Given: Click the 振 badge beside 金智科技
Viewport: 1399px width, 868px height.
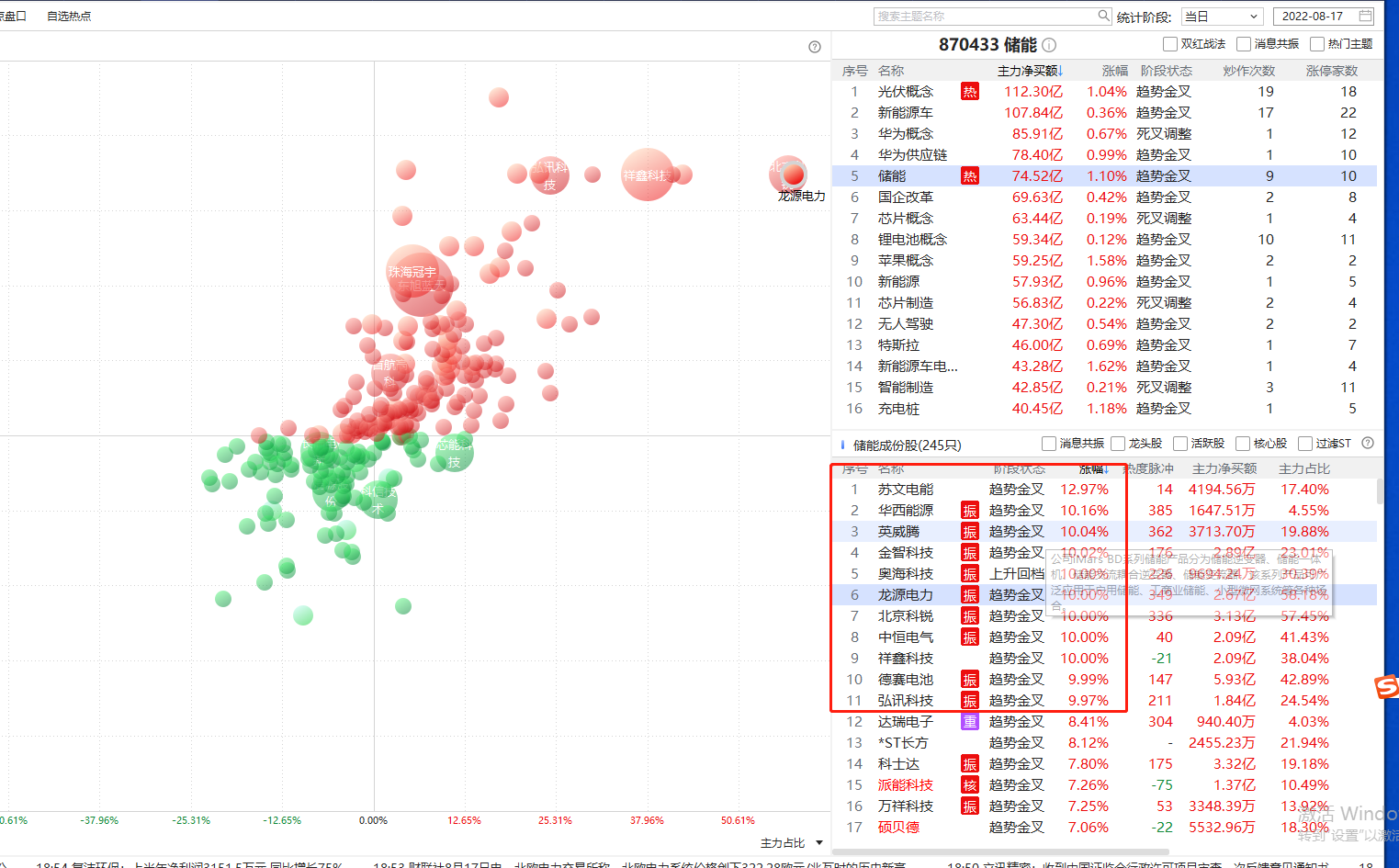Looking at the screenshot, I should click(x=969, y=553).
